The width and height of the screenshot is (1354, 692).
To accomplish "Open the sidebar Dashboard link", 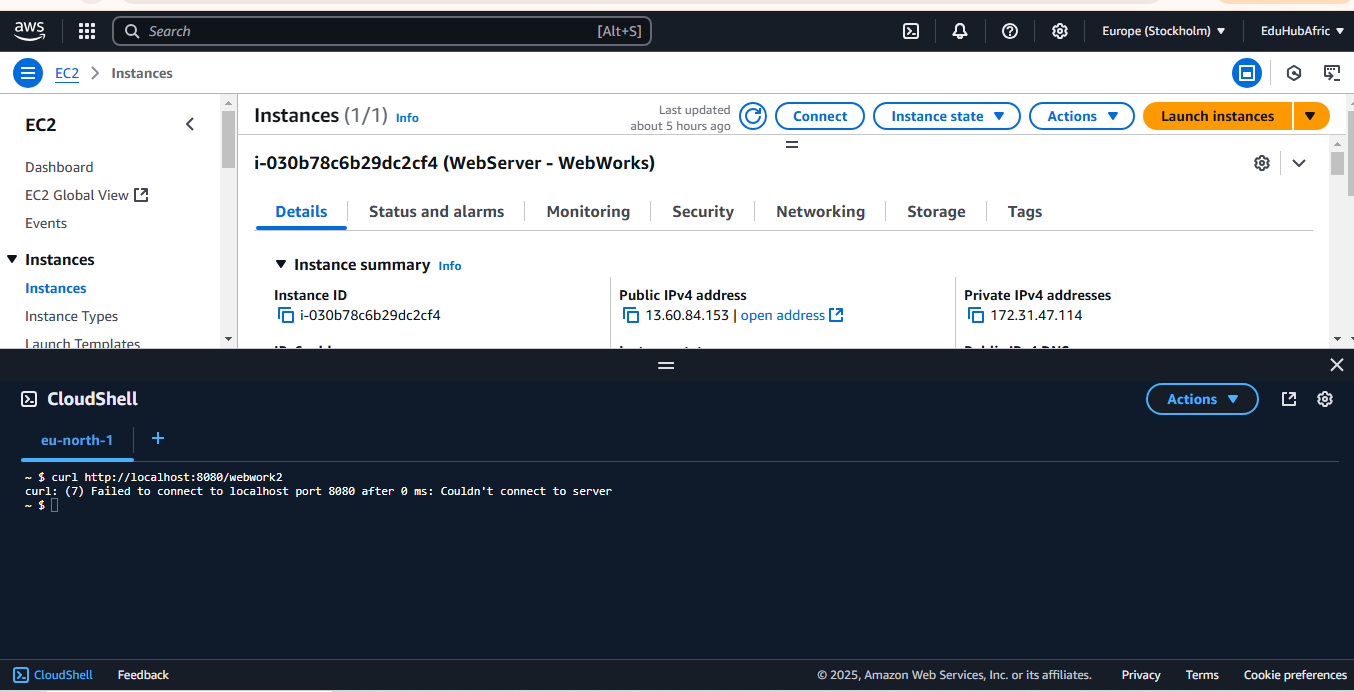I will click(x=59, y=167).
